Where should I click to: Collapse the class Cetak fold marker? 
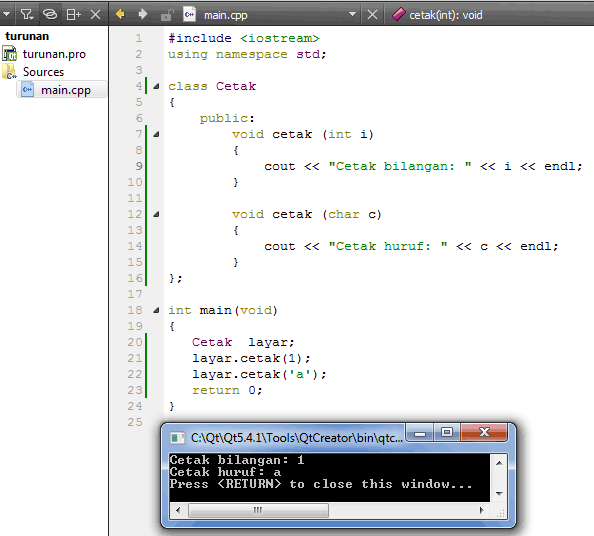coord(156,86)
